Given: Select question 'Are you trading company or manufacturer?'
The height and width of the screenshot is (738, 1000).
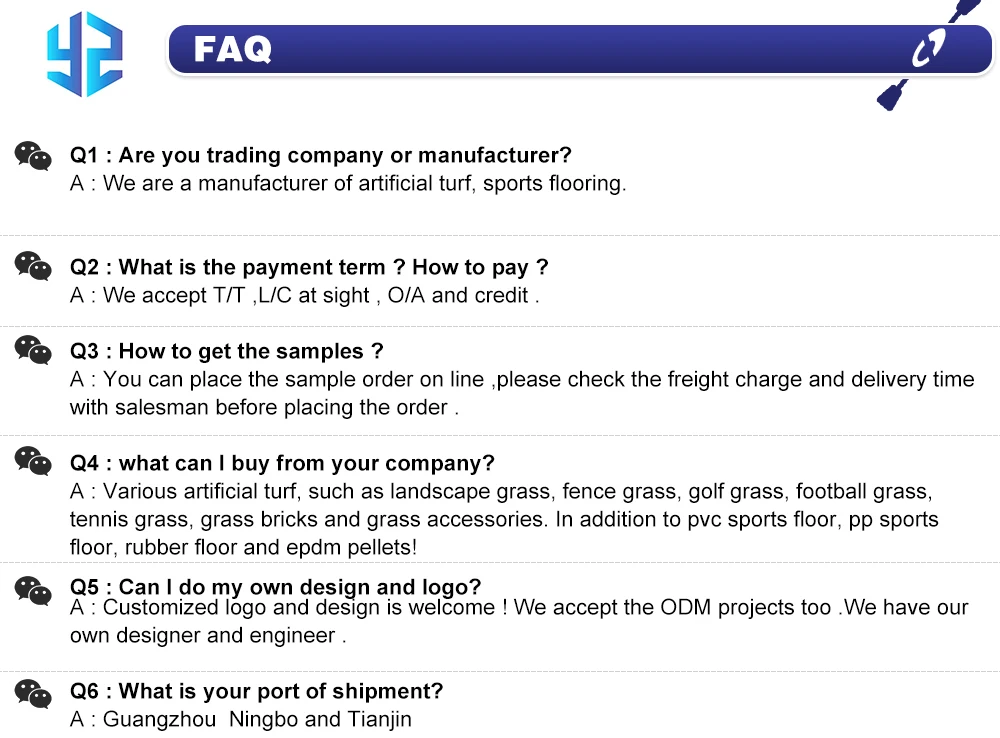Looking at the screenshot, I should tap(320, 156).
